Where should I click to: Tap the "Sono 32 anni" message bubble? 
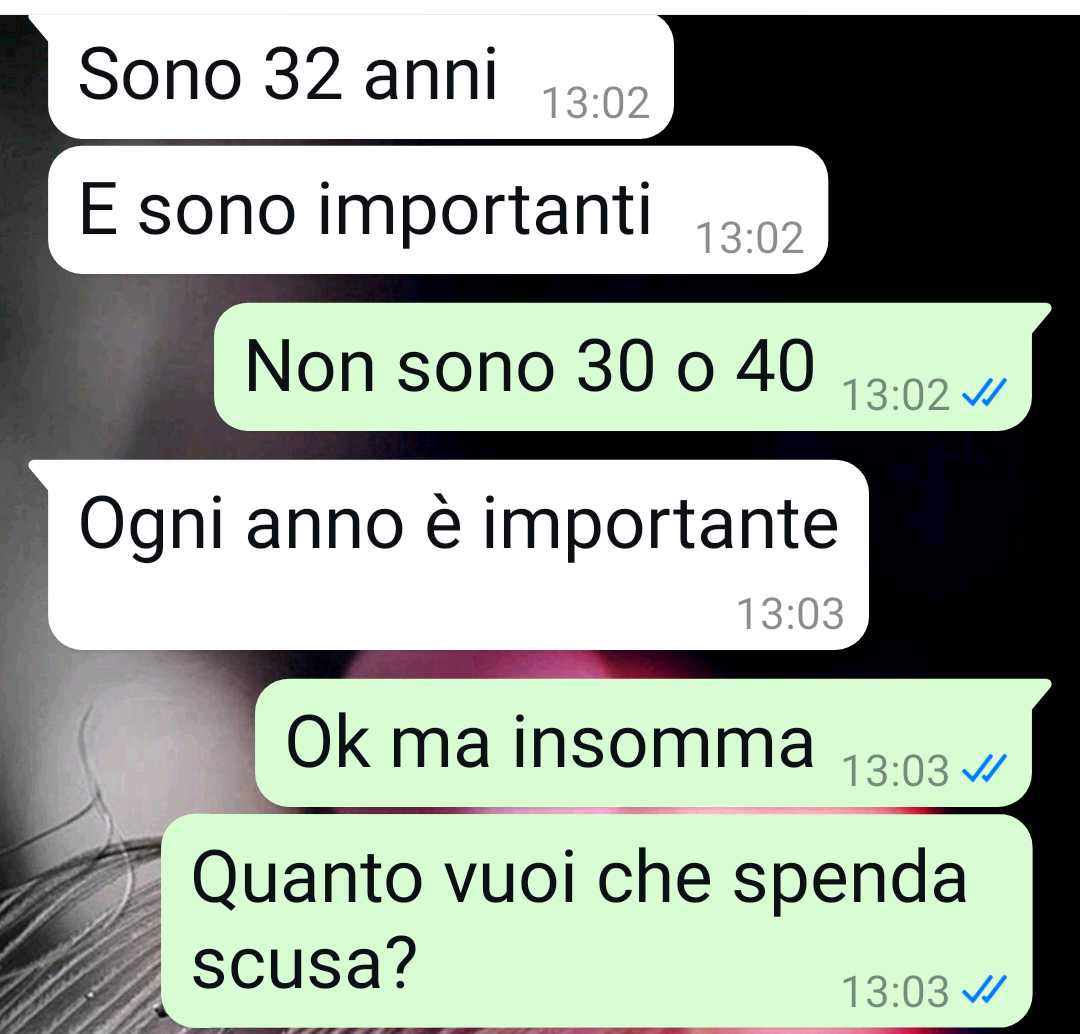(360, 76)
